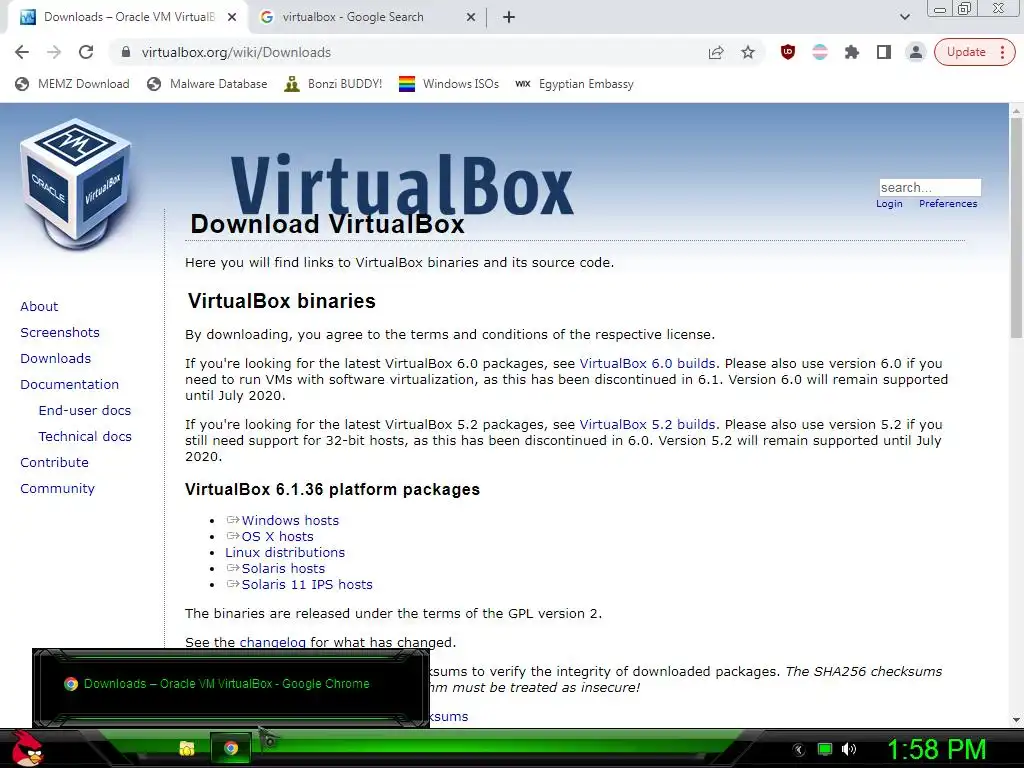Screen dimensions: 1024x768
Task: Download the OS X hosts package
Action: click(278, 537)
